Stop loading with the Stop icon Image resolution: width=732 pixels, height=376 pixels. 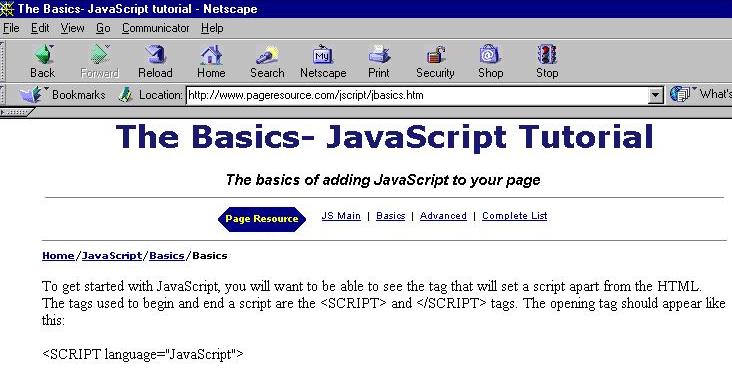tap(547, 54)
